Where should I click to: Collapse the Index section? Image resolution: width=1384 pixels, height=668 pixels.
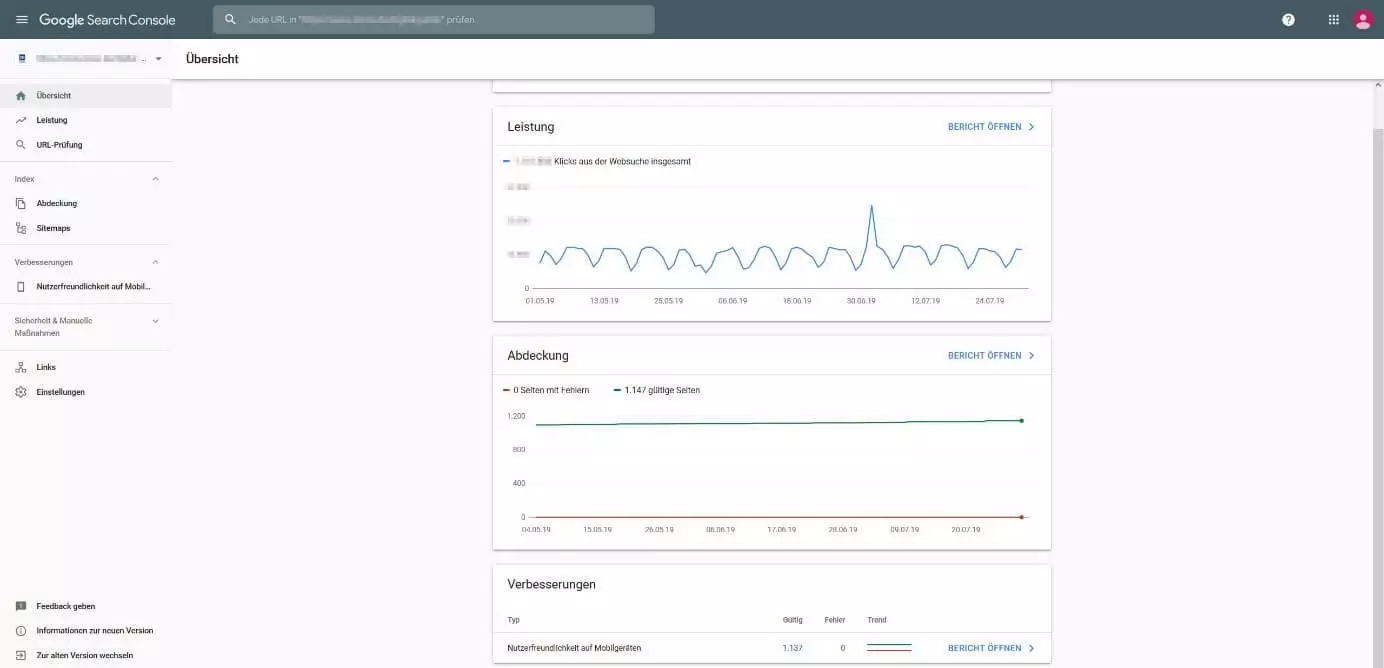point(155,179)
